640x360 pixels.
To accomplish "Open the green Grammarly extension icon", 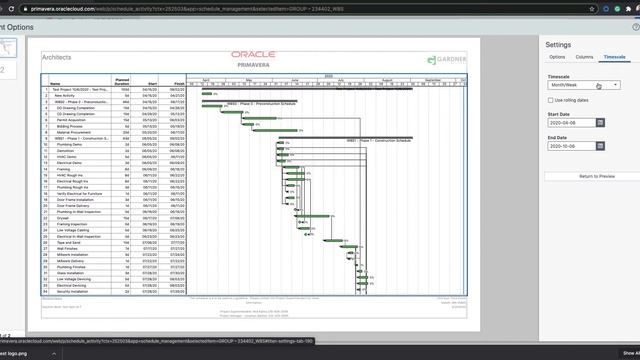I will [x=617, y=9].
